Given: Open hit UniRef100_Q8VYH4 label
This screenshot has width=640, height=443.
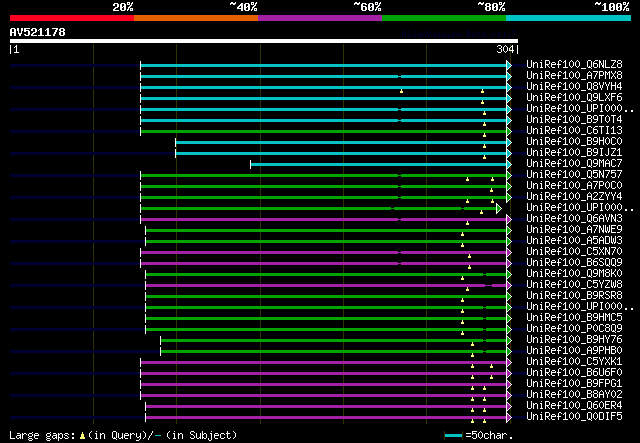Looking at the screenshot, I should click(x=574, y=87).
